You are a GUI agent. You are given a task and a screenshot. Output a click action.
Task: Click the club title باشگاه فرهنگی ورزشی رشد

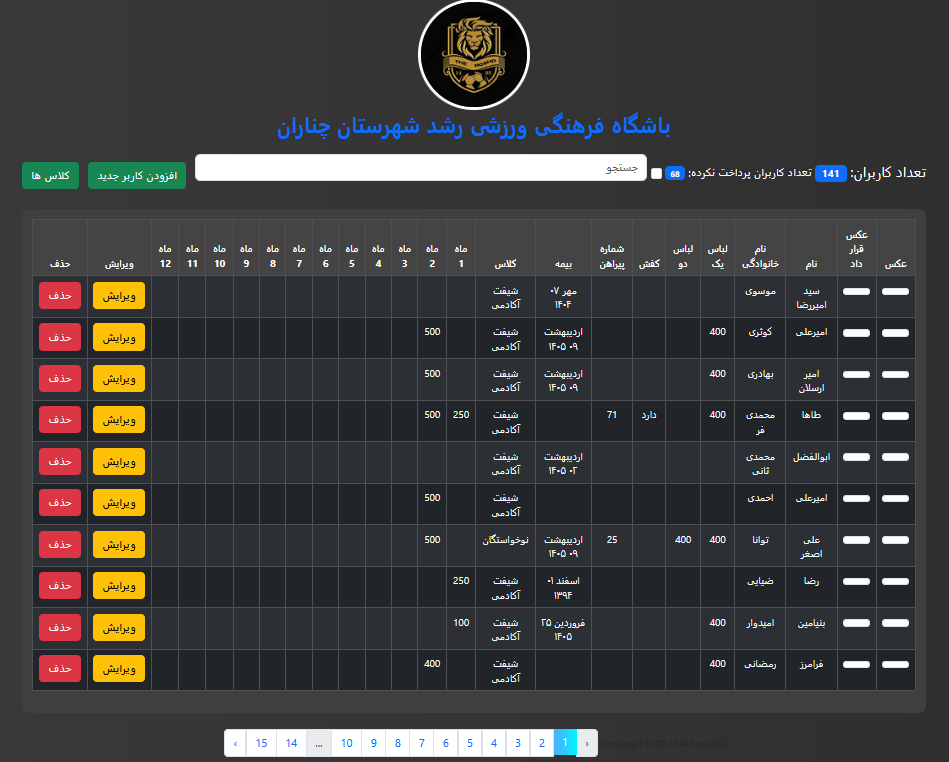click(474, 127)
